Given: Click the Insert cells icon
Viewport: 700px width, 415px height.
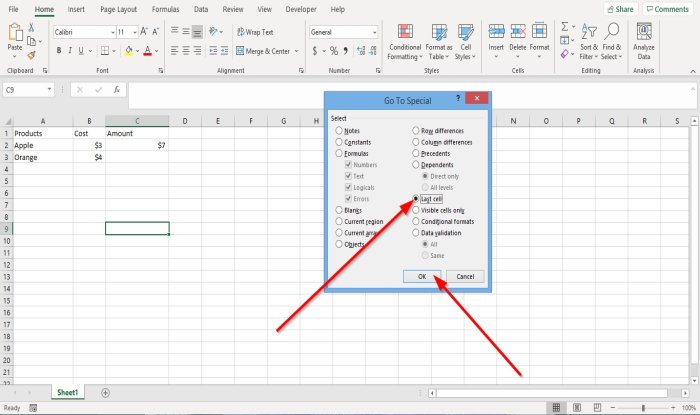Looking at the screenshot, I should [x=496, y=31].
